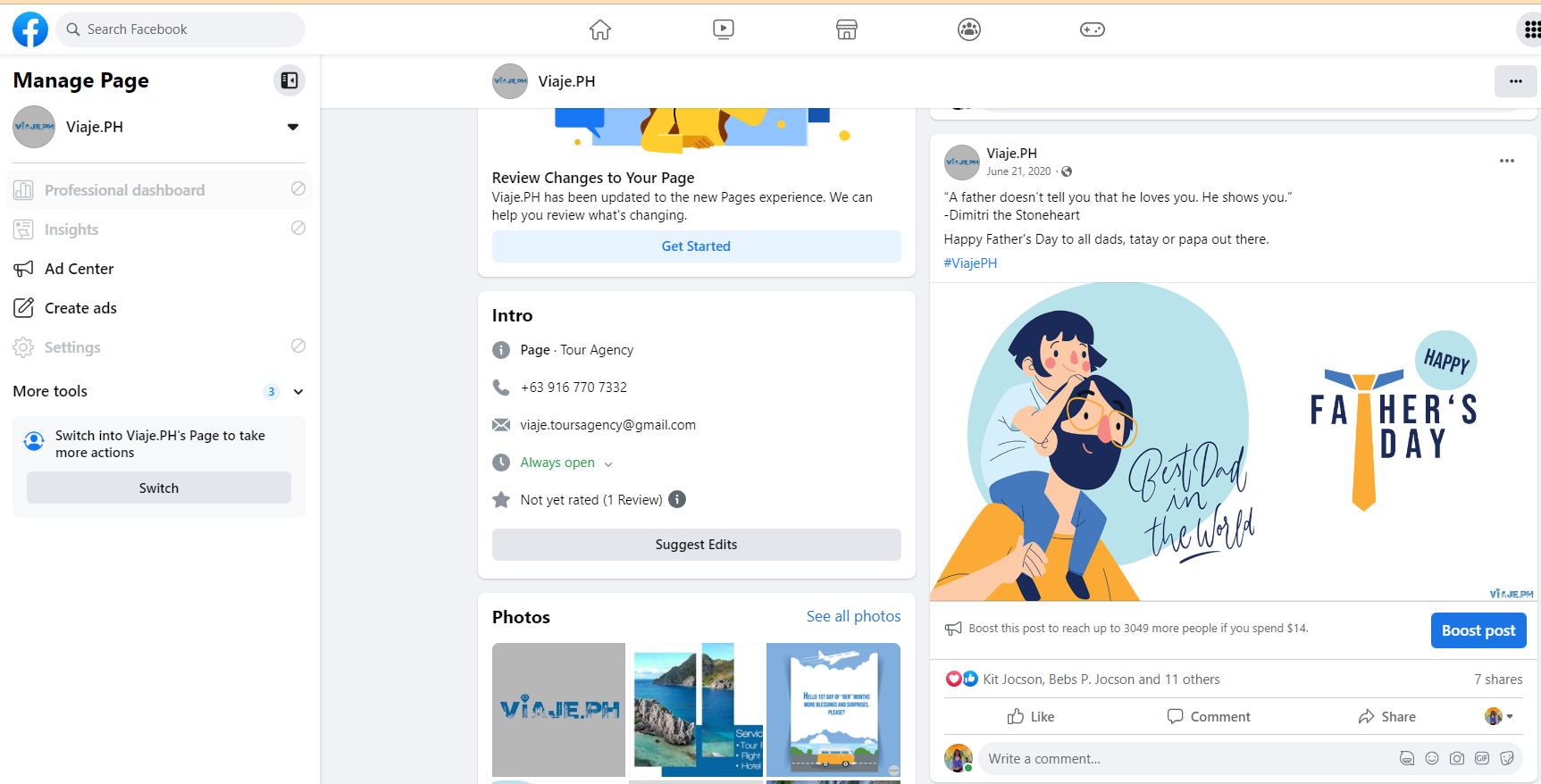Viewport: 1541px width, 784px height.
Task: Insert an avatar sticker in comment
Action: pos(1407,759)
